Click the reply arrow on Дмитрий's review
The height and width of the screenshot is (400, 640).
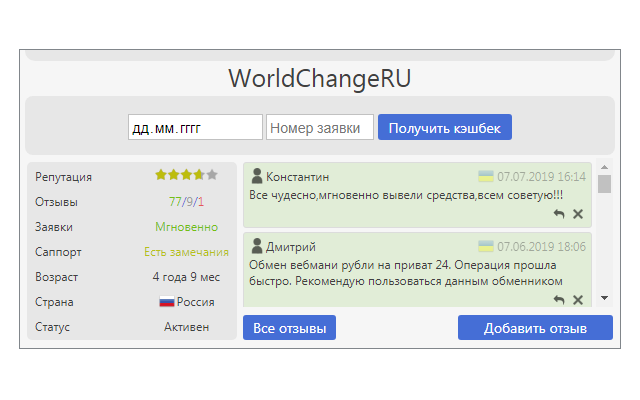559,300
